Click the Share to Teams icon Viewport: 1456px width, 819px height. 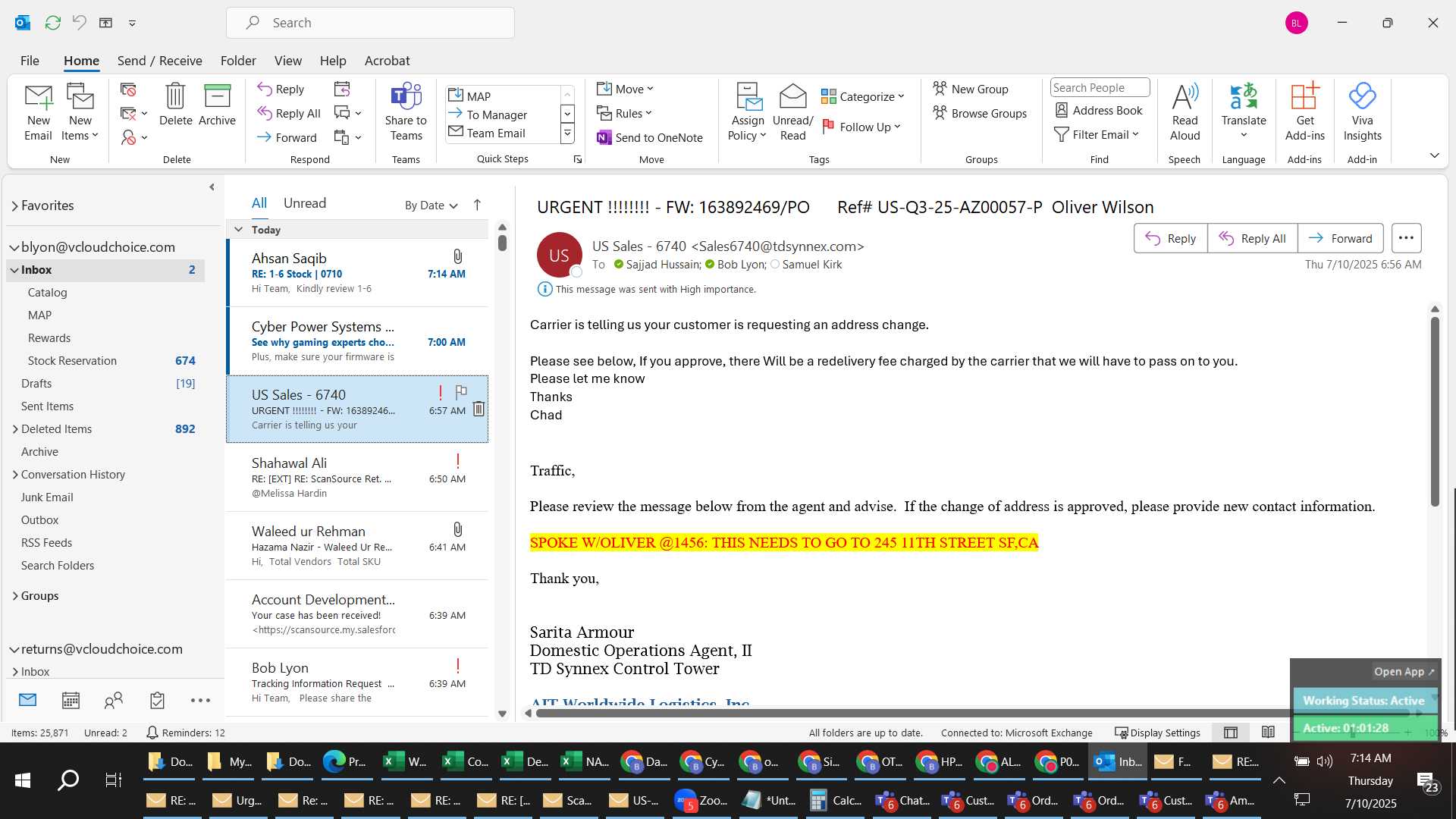coord(406,112)
